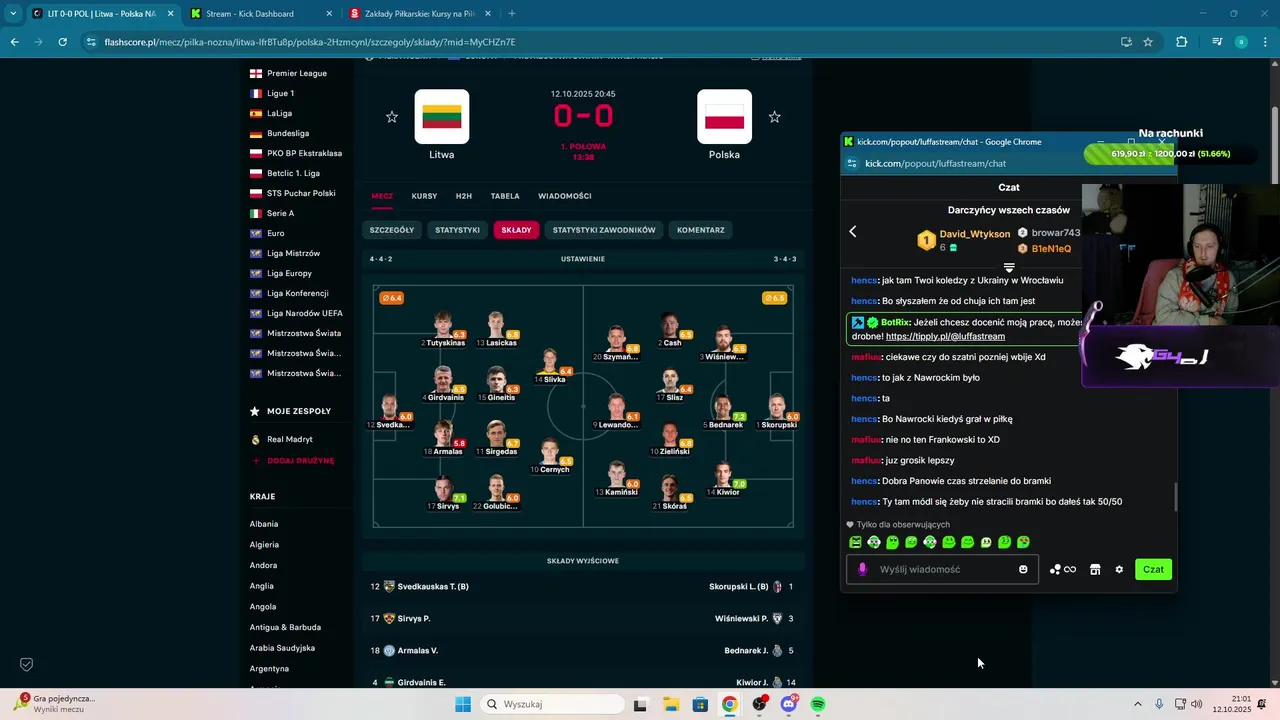The height and width of the screenshot is (720, 1280).
Task: Open a new browser tab
Action: click(x=512, y=14)
